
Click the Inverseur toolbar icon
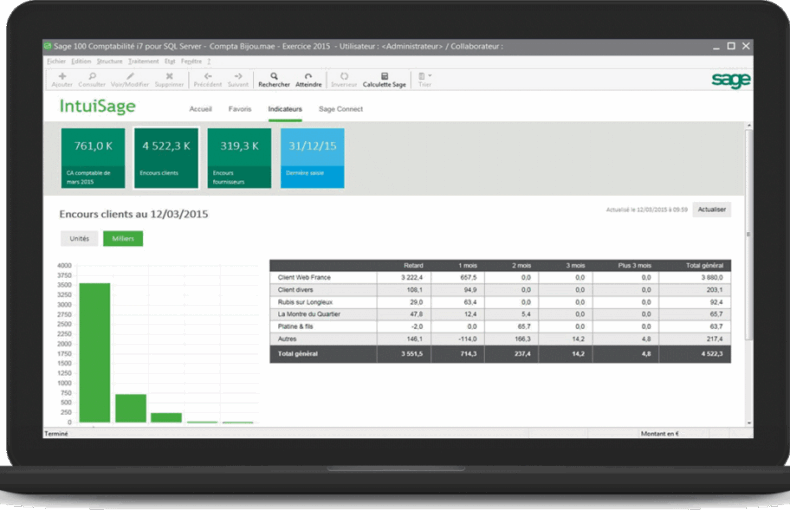coord(344,76)
